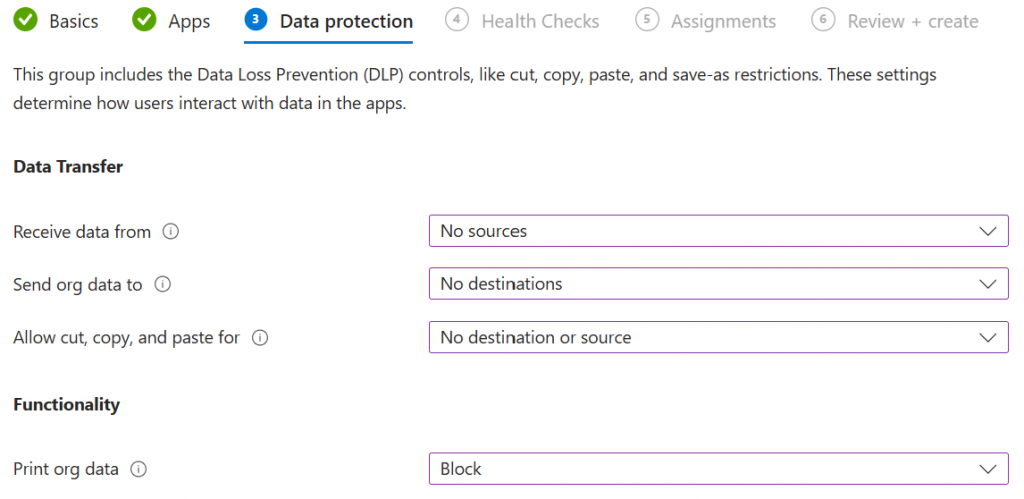The width and height of the screenshot is (1024, 499).
Task: Click the step 3 circle icon
Action: [256, 20]
